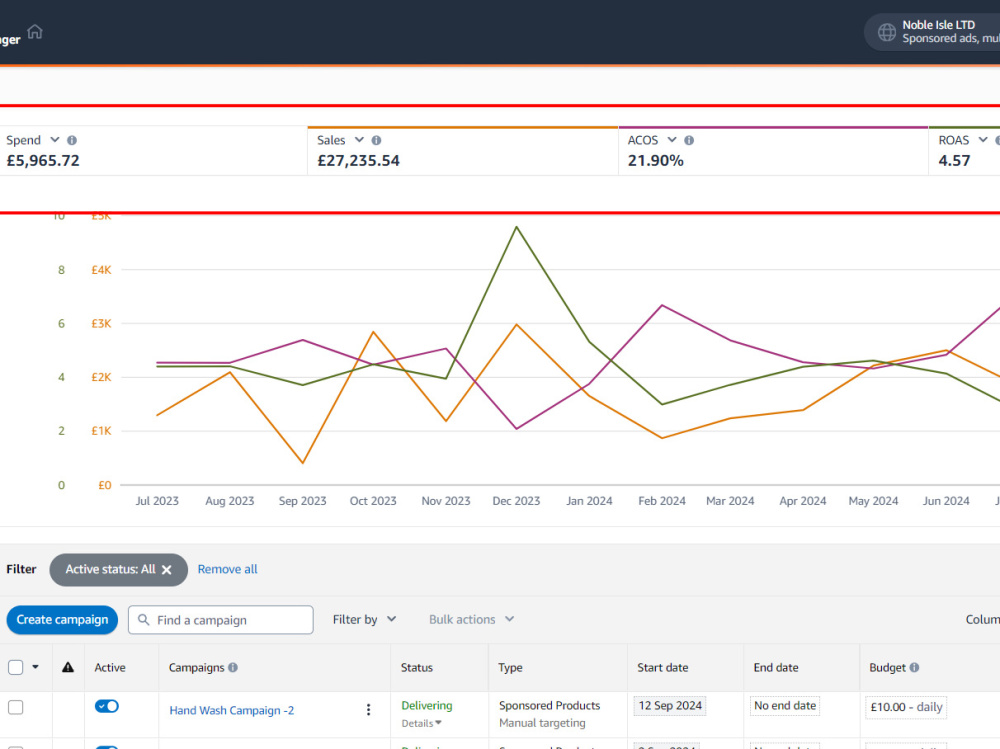Edit the No end date field
Screen dimensions: 1000x749
[x=785, y=706]
